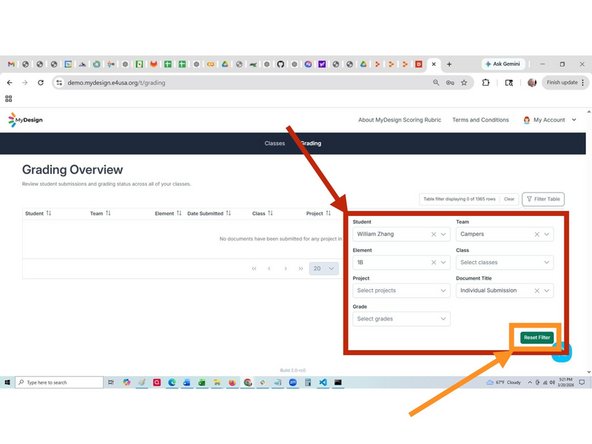Image resolution: width=592 pixels, height=444 pixels.
Task: Click the browser forward arrow
Action: pyautogui.click(x=25, y=82)
